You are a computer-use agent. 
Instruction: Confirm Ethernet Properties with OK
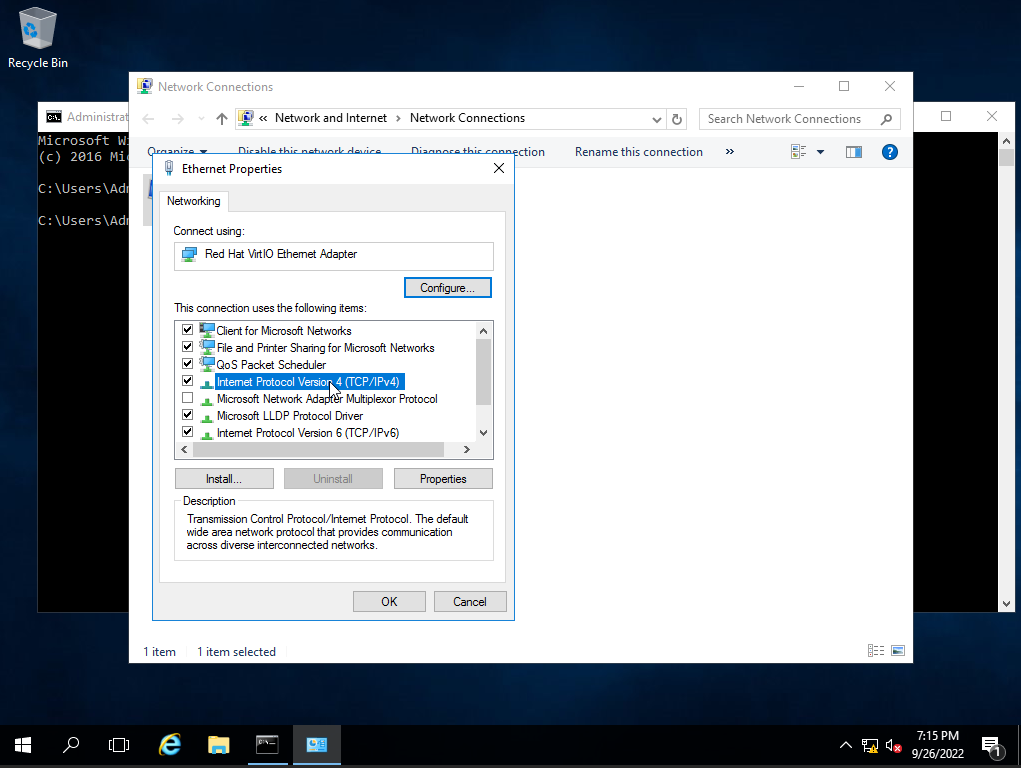[x=389, y=602]
